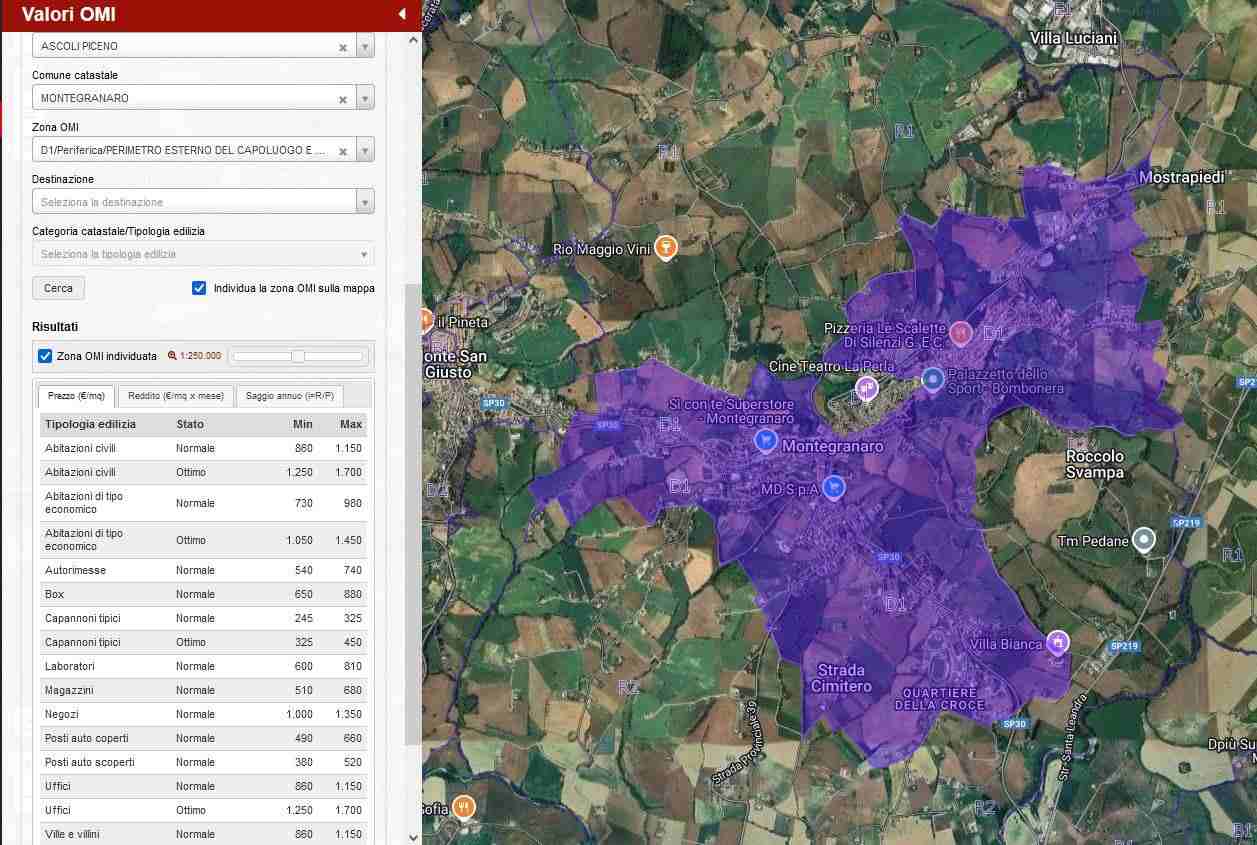Uncheck Individua la zona OMI sulla mappa
The width and height of the screenshot is (1257, 845).
tap(199, 288)
